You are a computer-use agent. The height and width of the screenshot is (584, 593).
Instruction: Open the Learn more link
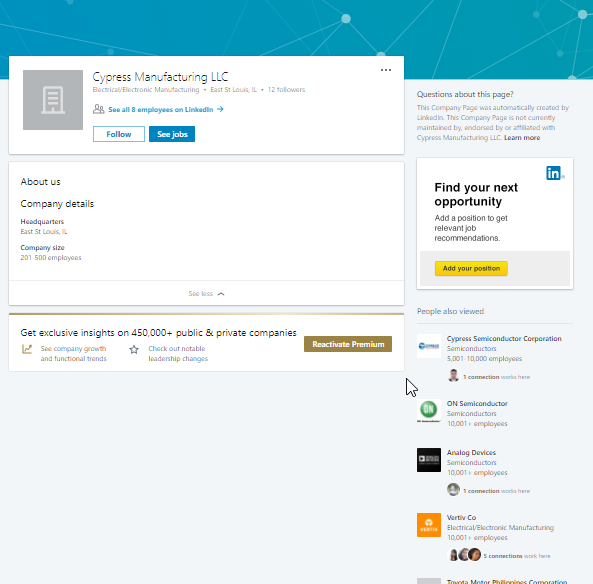522,138
